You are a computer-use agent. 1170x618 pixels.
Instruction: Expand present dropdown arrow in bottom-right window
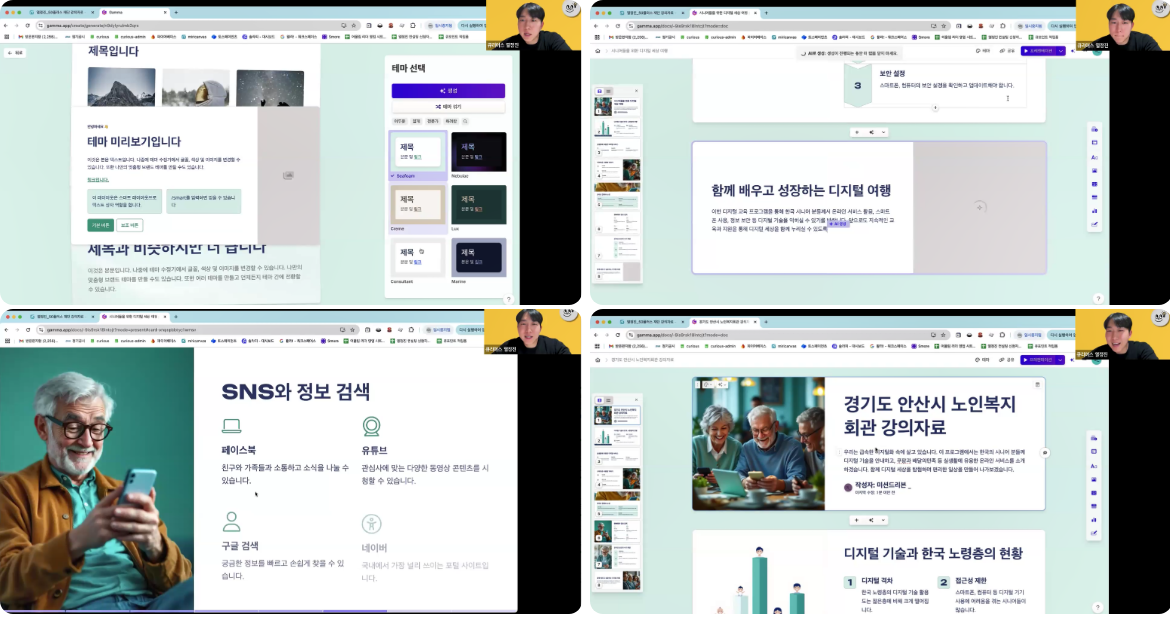[x=1060, y=360]
